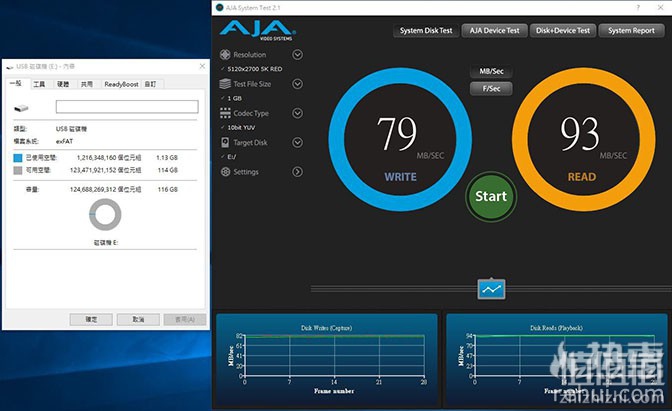Click the AJA System Test title bar icon
The image size is (672, 411).
pyautogui.click(x=219, y=8)
